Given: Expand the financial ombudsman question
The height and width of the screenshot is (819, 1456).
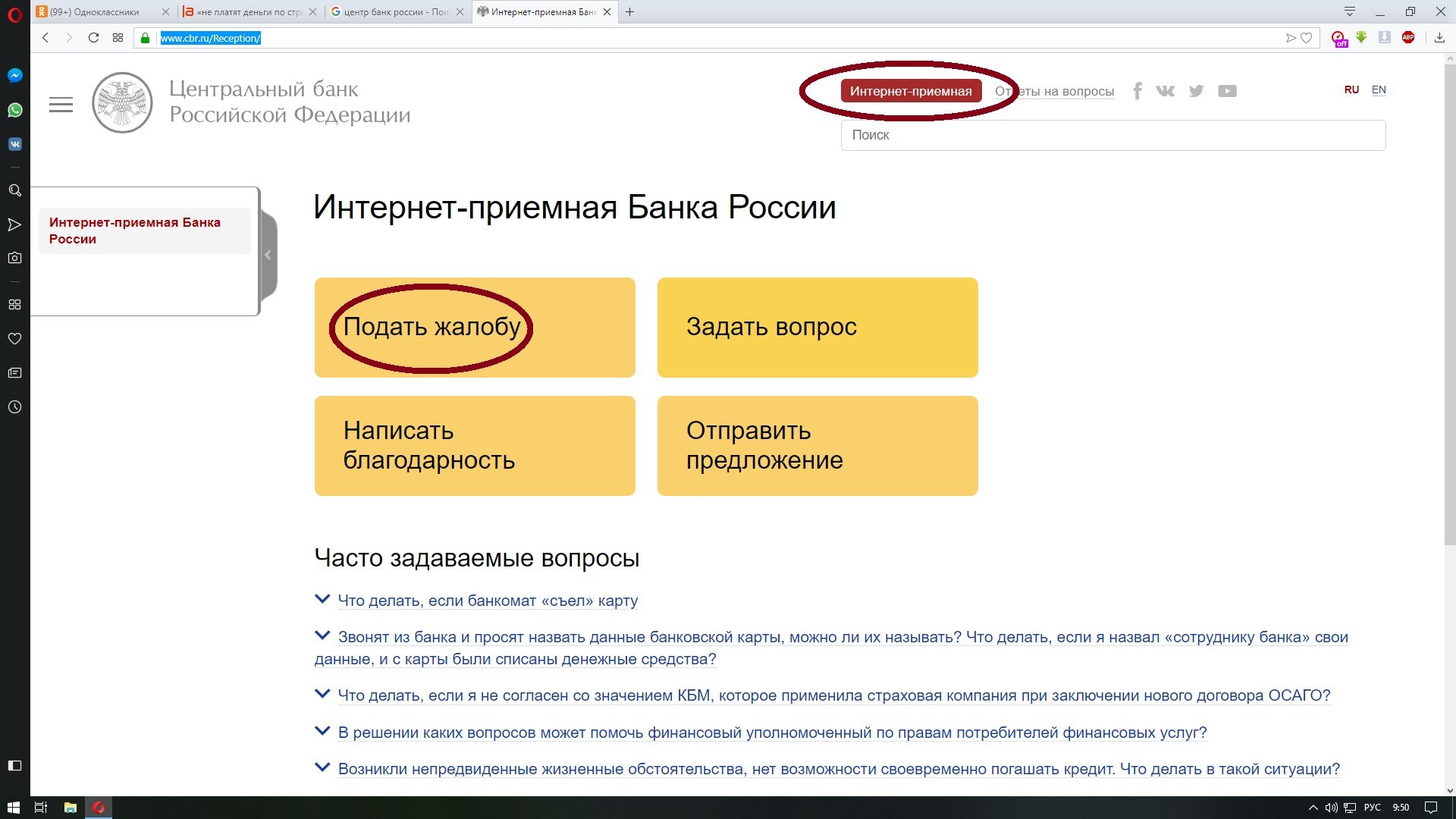Looking at the screenshot, I should click(771, 733).
